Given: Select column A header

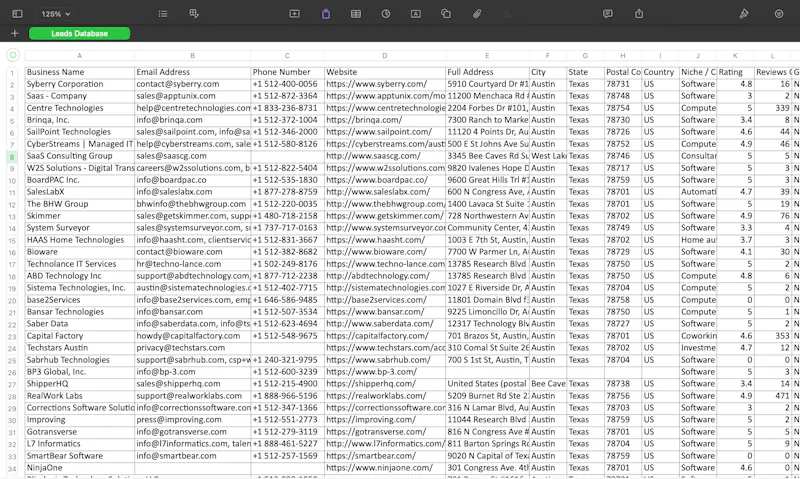Looking at the screenshot, I should click(80, 56).
